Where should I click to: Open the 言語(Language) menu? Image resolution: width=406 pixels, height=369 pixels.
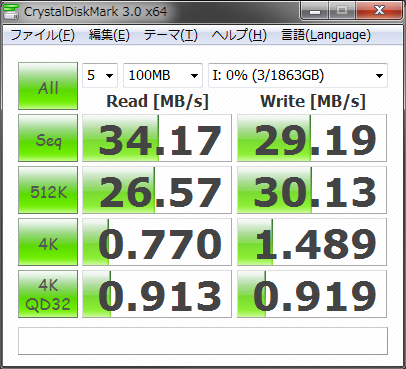(326, 35)
